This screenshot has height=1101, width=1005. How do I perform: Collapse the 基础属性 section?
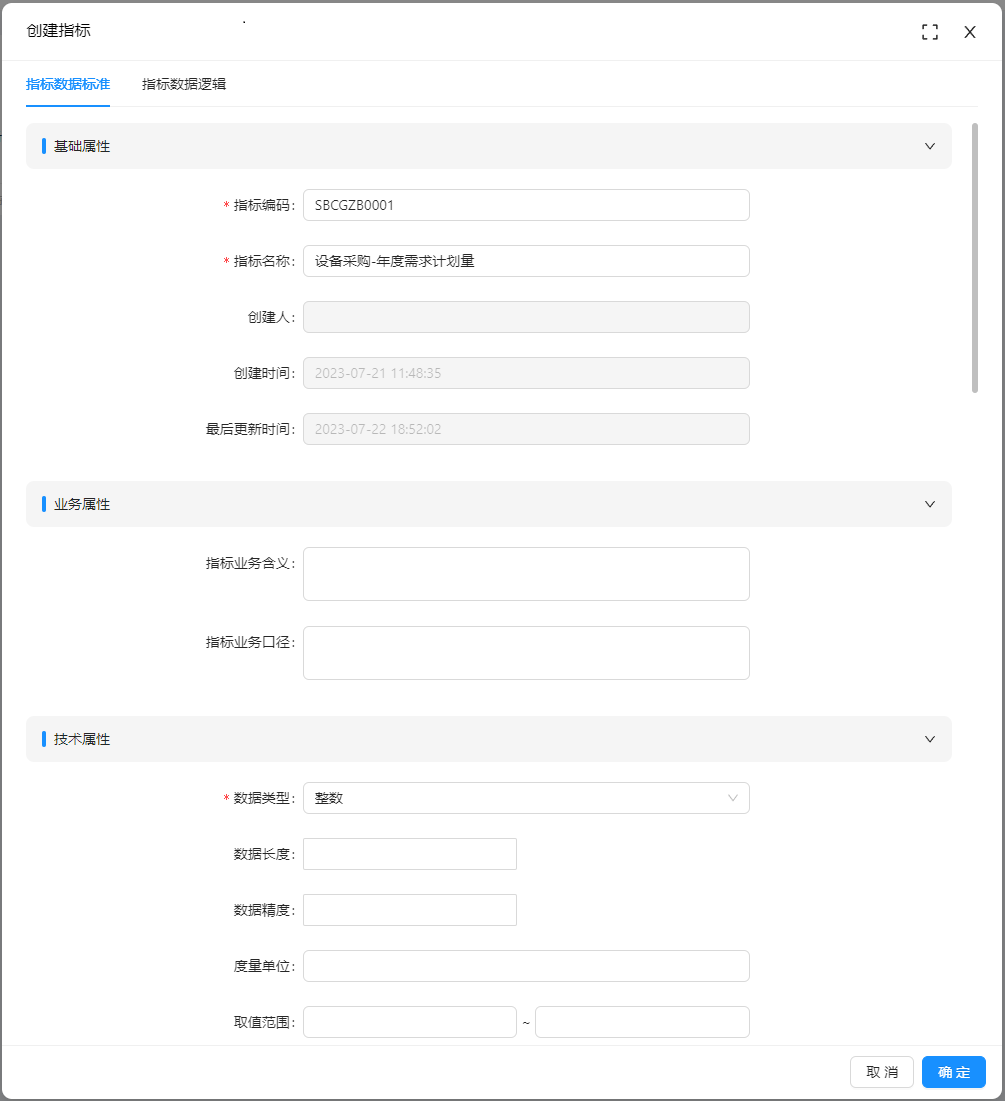(x=929, y=146)
